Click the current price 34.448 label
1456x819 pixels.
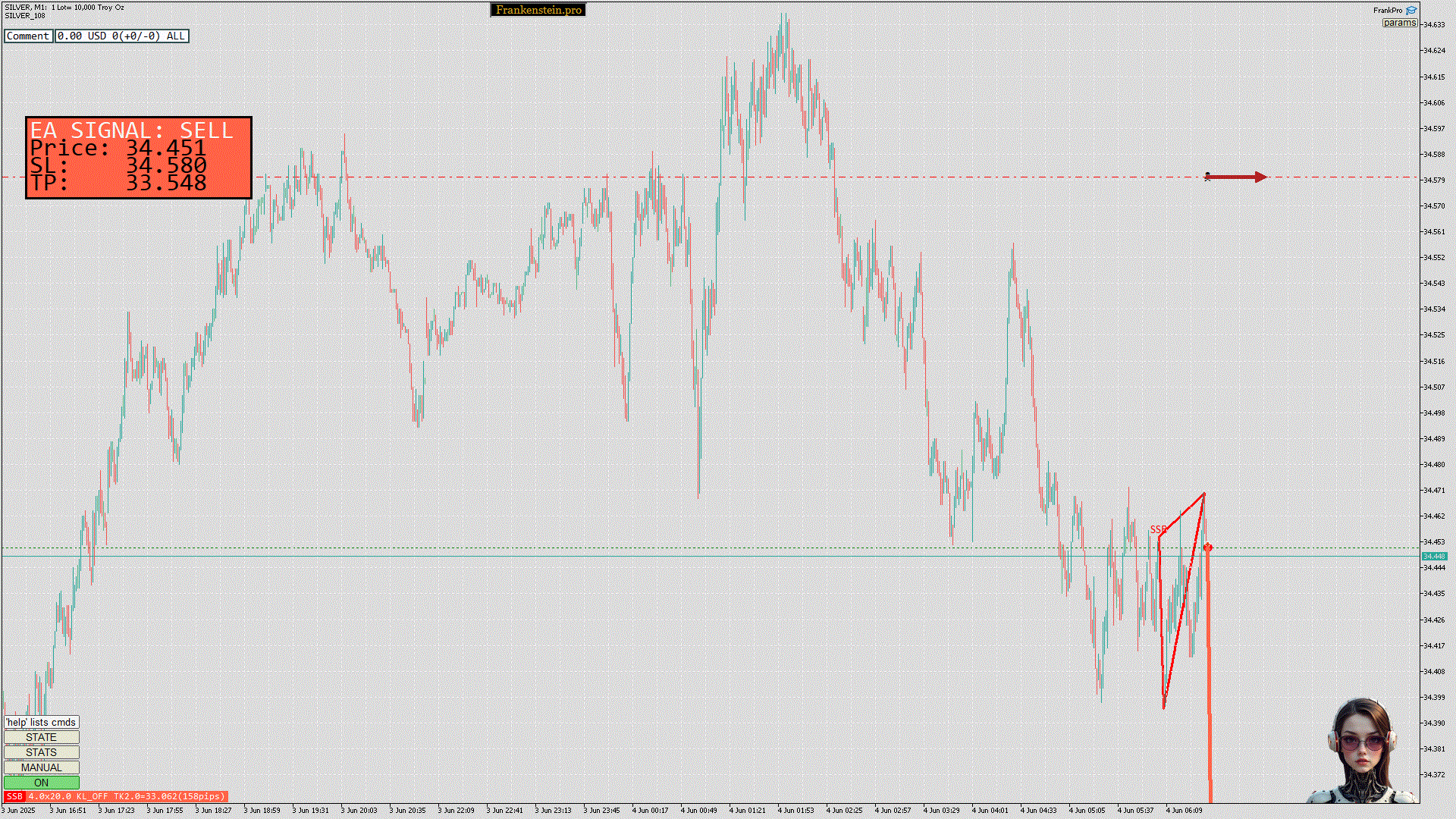click(x=1433, y=556)
